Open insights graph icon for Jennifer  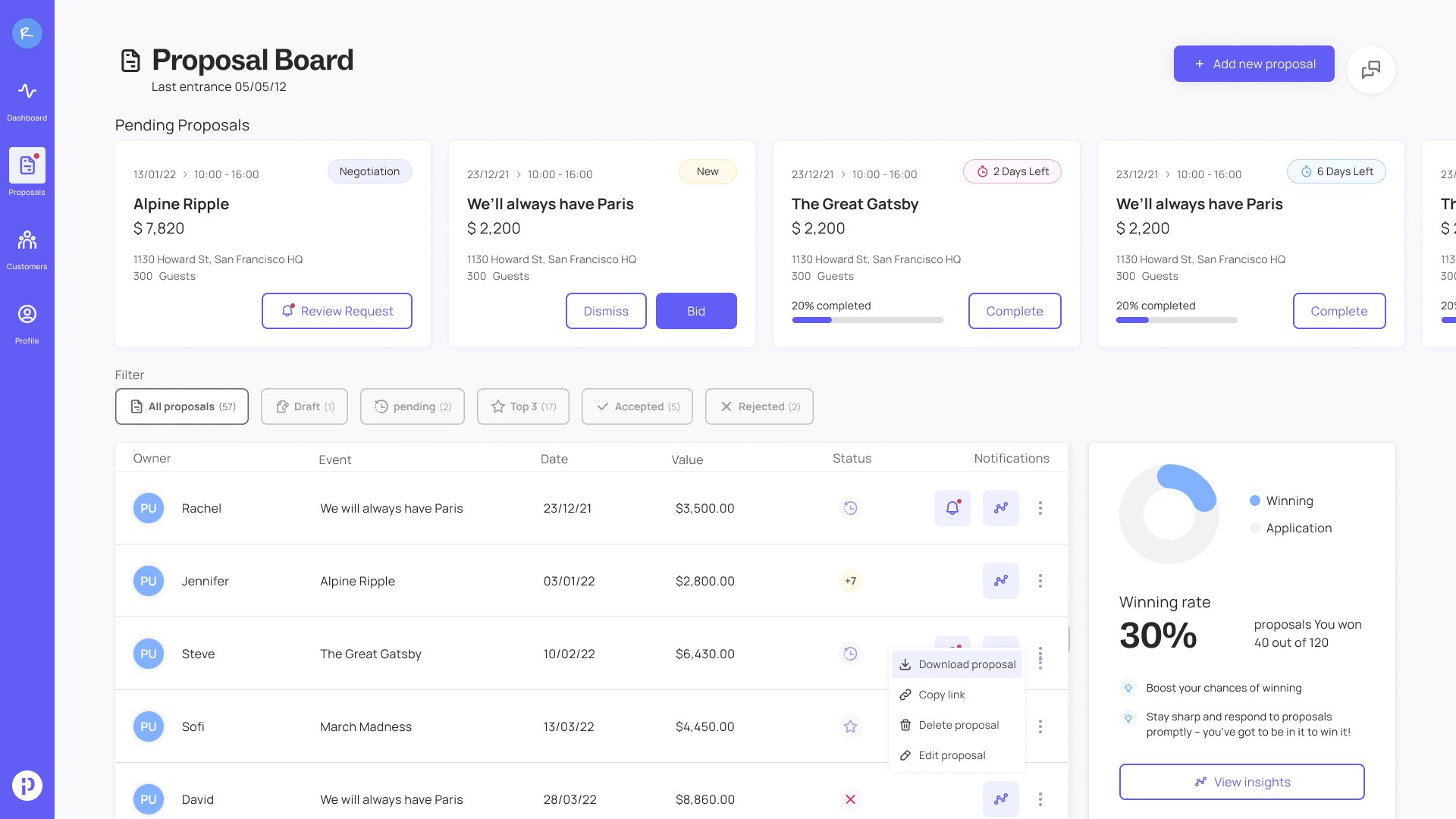[x=1000, y=581]
